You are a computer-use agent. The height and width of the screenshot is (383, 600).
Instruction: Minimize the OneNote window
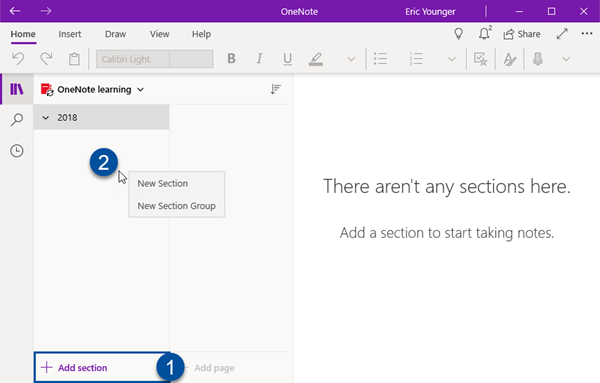(519, 11)
